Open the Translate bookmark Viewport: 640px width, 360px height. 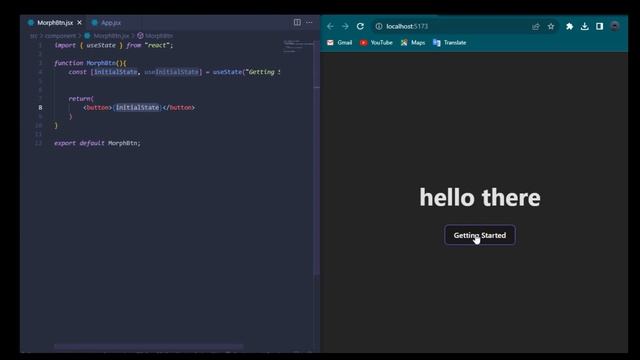[x=449, y=42]
